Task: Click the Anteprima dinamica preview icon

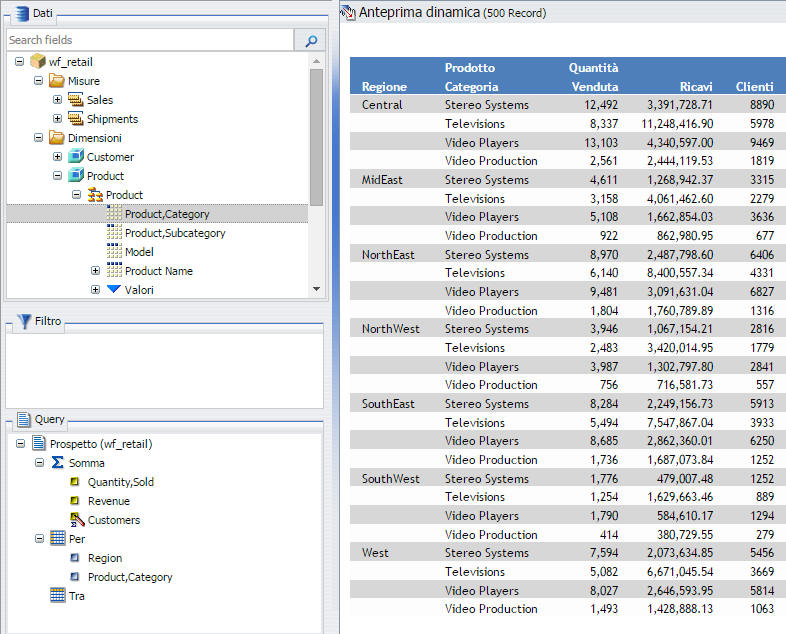Action: (x=348, y=13)
